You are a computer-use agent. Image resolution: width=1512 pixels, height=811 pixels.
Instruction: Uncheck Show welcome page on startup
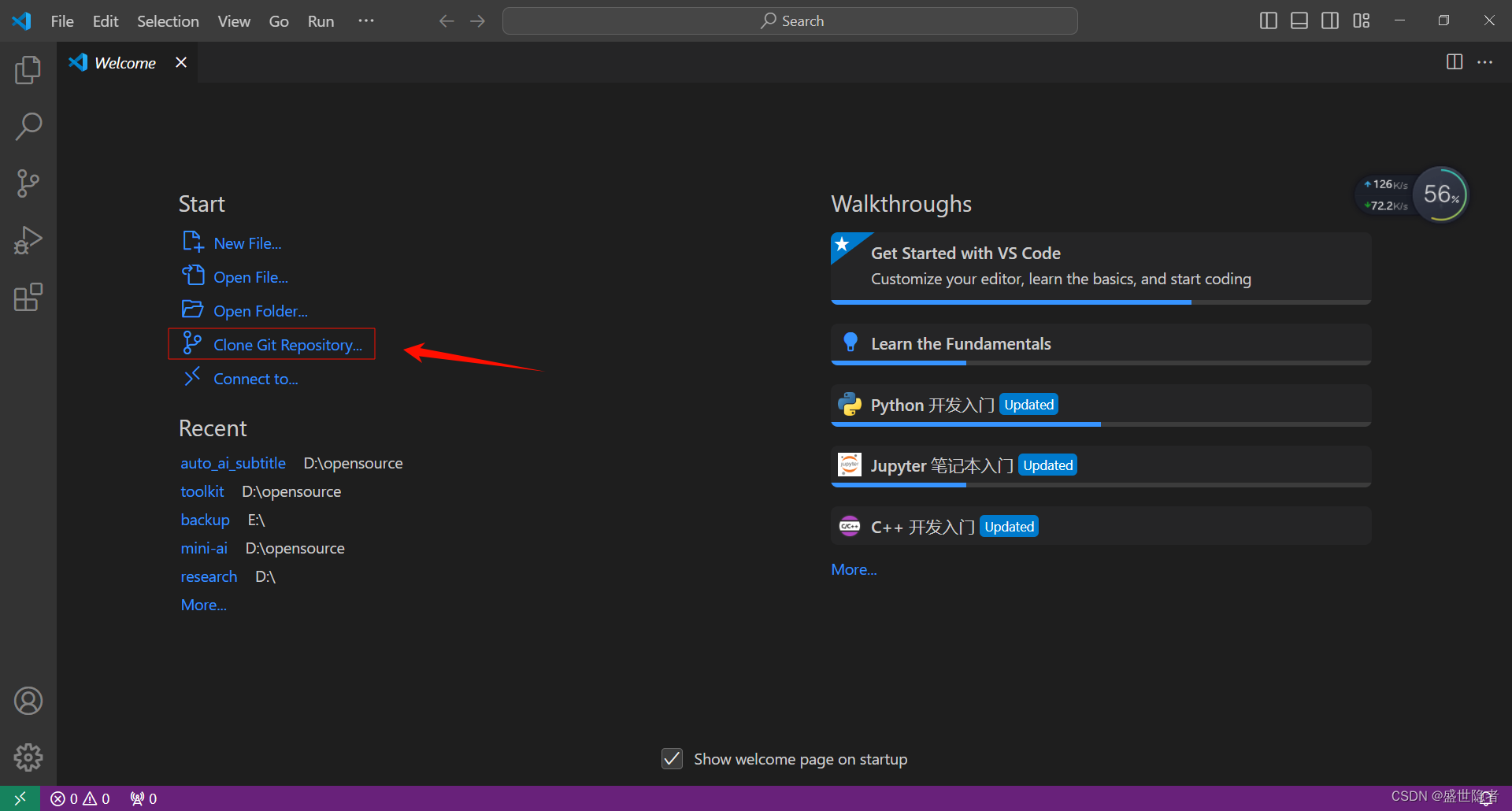click(x=672, y=758)
